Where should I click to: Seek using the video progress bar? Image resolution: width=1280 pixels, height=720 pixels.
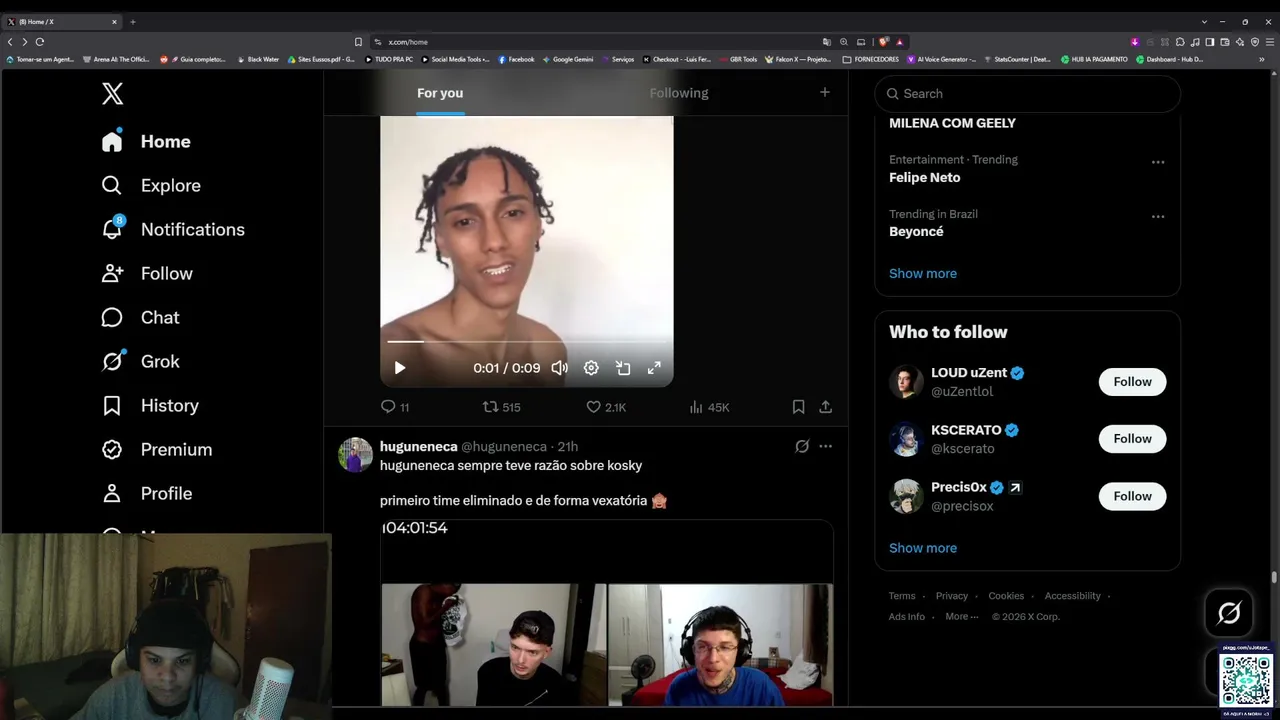(527, 341)
